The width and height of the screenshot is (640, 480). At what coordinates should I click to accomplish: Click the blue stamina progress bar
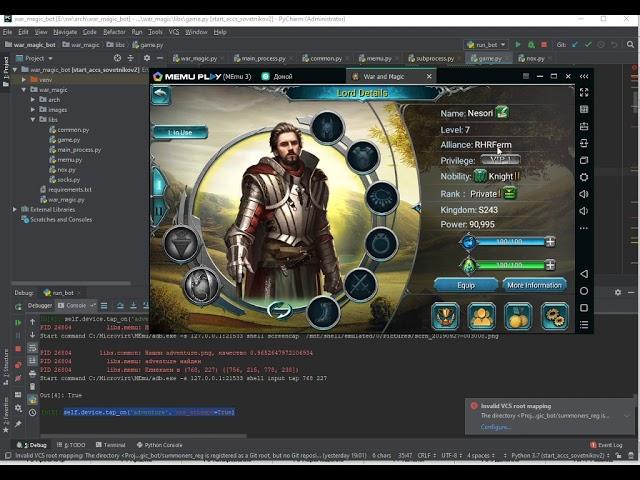510,242
